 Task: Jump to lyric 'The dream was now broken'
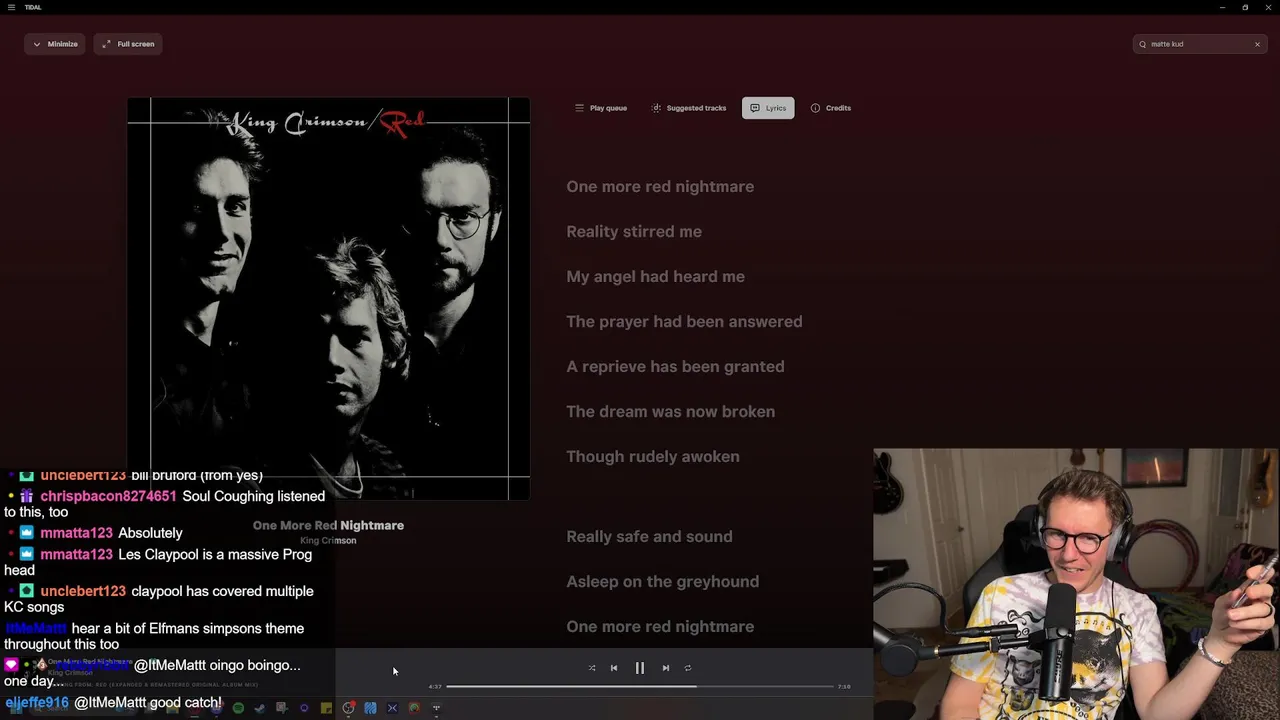(x=670, y=412)
